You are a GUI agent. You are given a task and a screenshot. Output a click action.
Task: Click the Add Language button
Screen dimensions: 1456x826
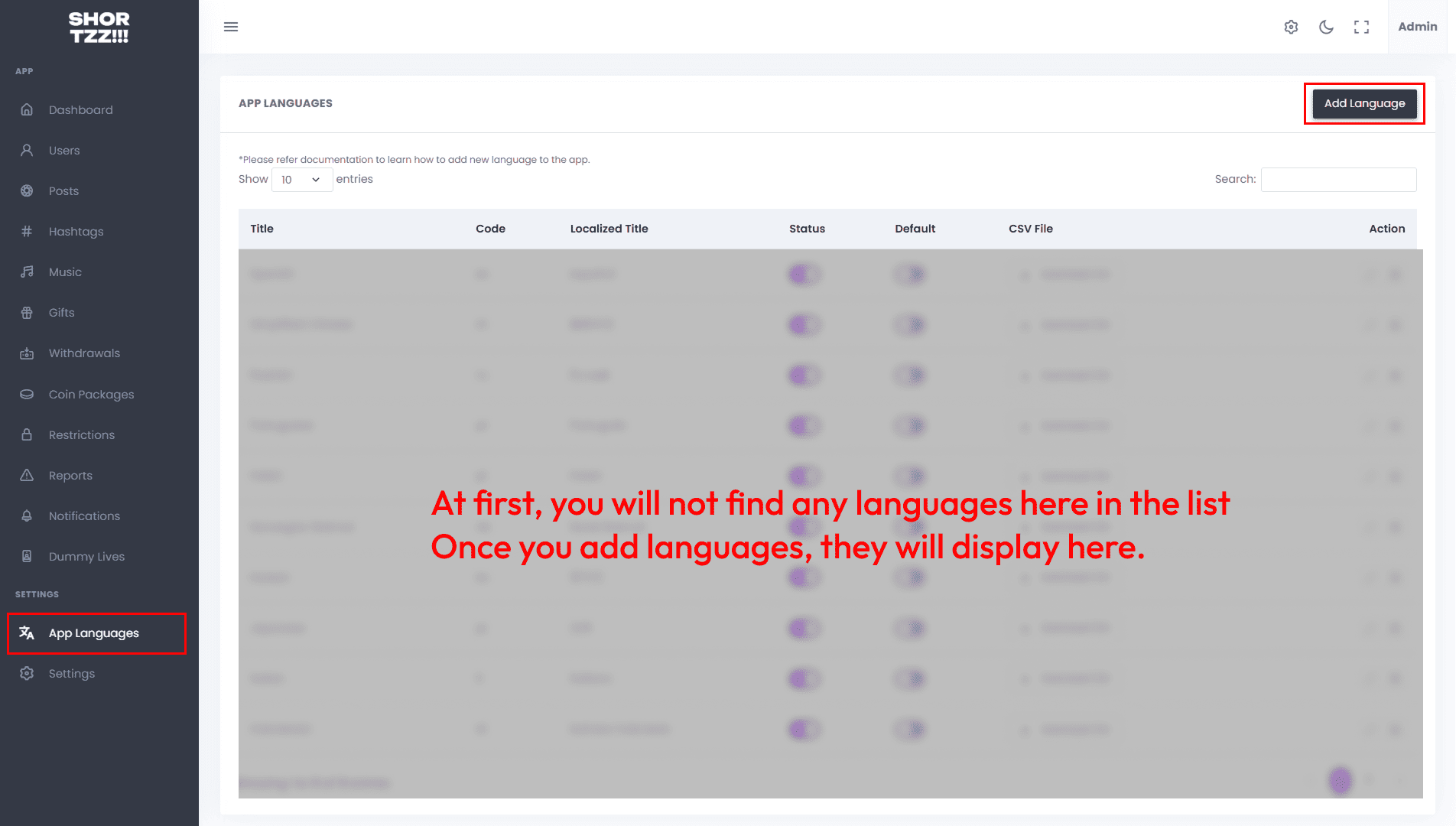tap(1364, 103)
